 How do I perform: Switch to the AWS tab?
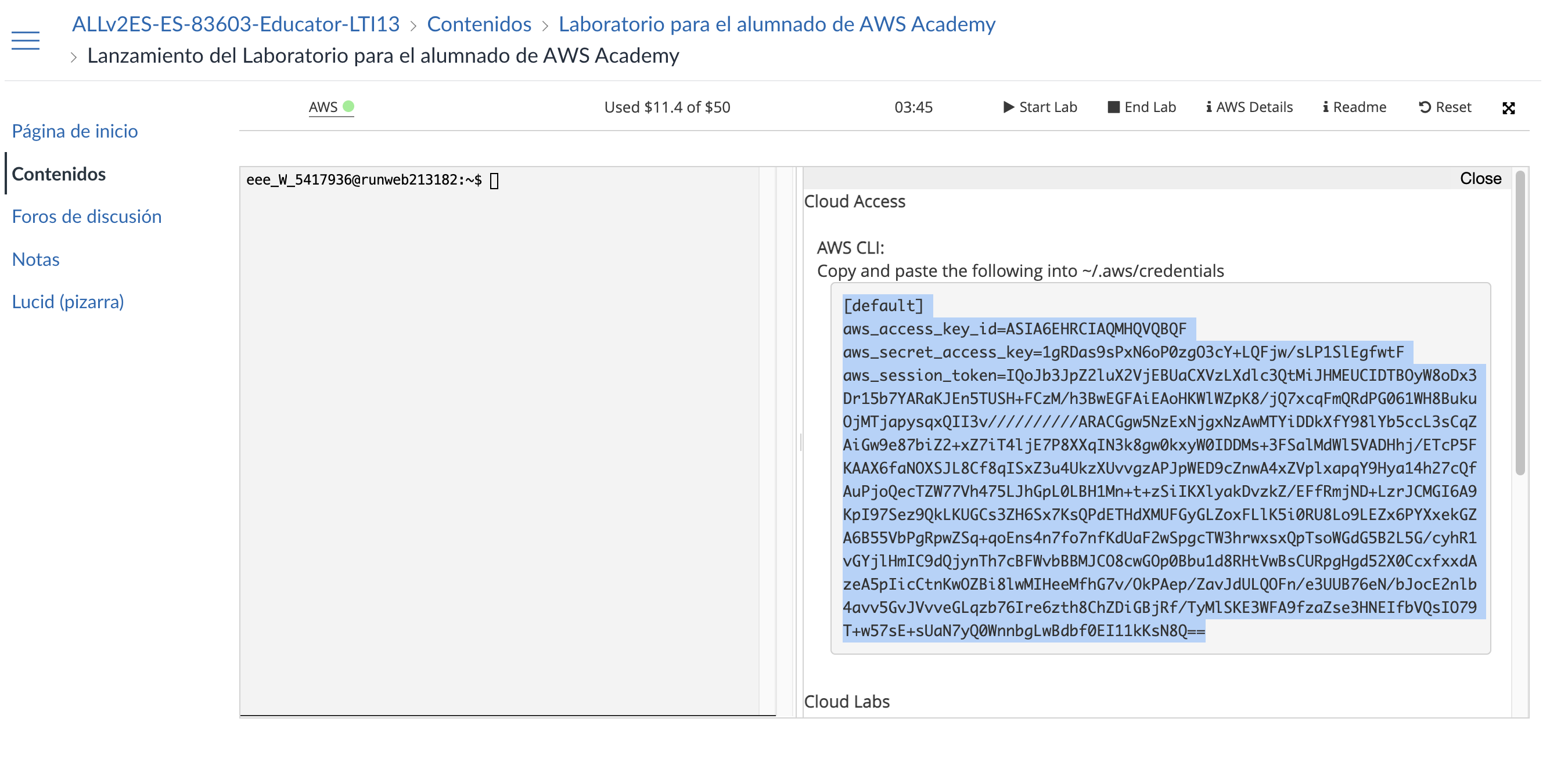[323, 106]
